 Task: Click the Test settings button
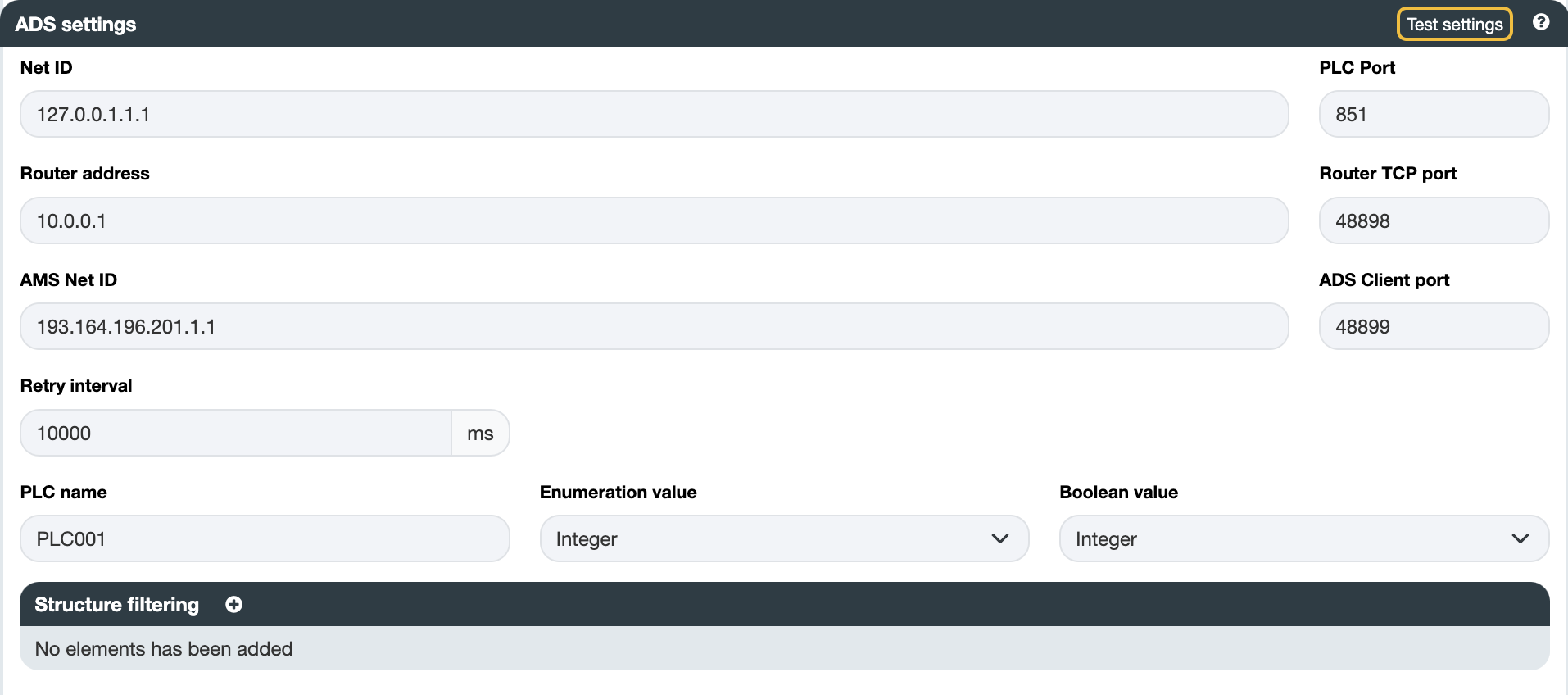pyautogui.click(x=1454, y=24)
